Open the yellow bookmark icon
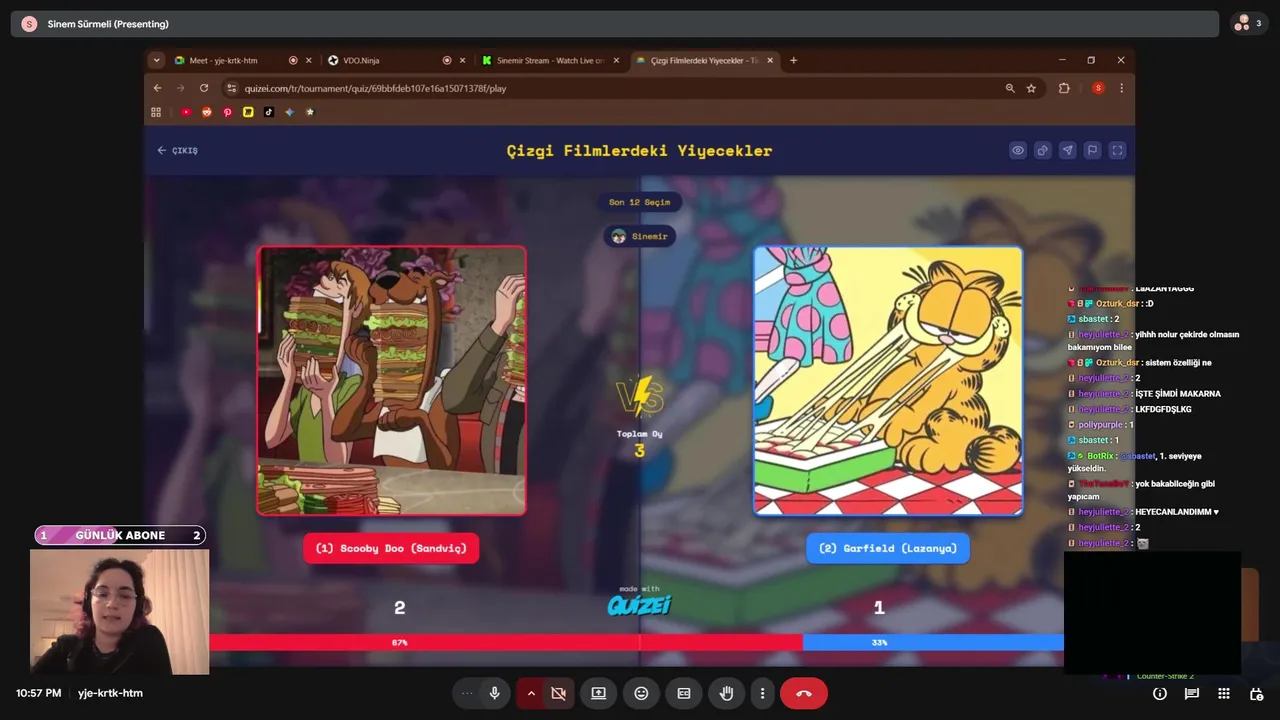 (x=248, y=112)
